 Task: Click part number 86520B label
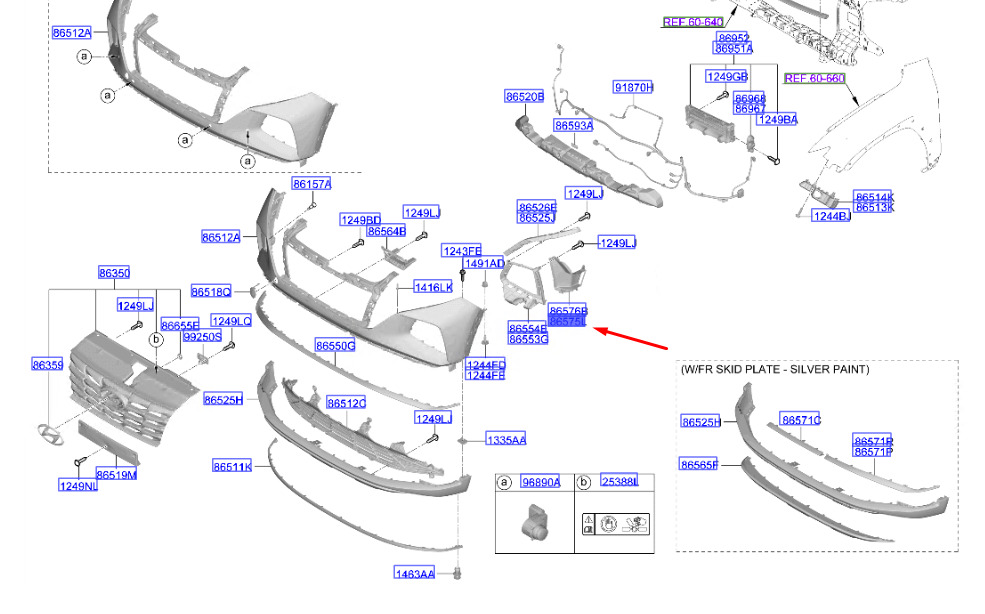tap(524, 97)
